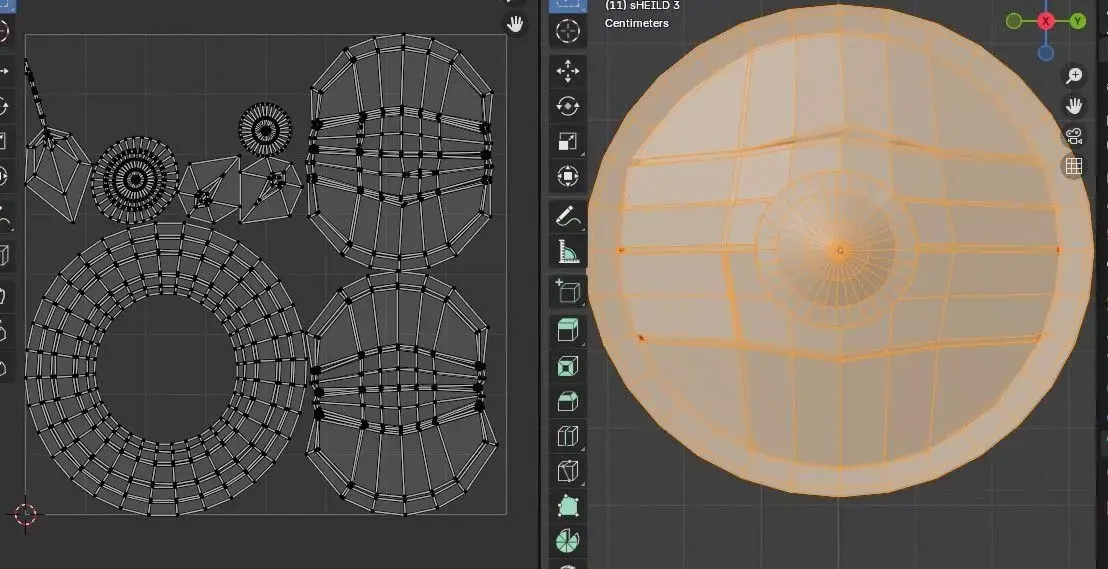Select the Rotate tool in 3D viewport
The image size is (1108, 569).
pos(567,107)
